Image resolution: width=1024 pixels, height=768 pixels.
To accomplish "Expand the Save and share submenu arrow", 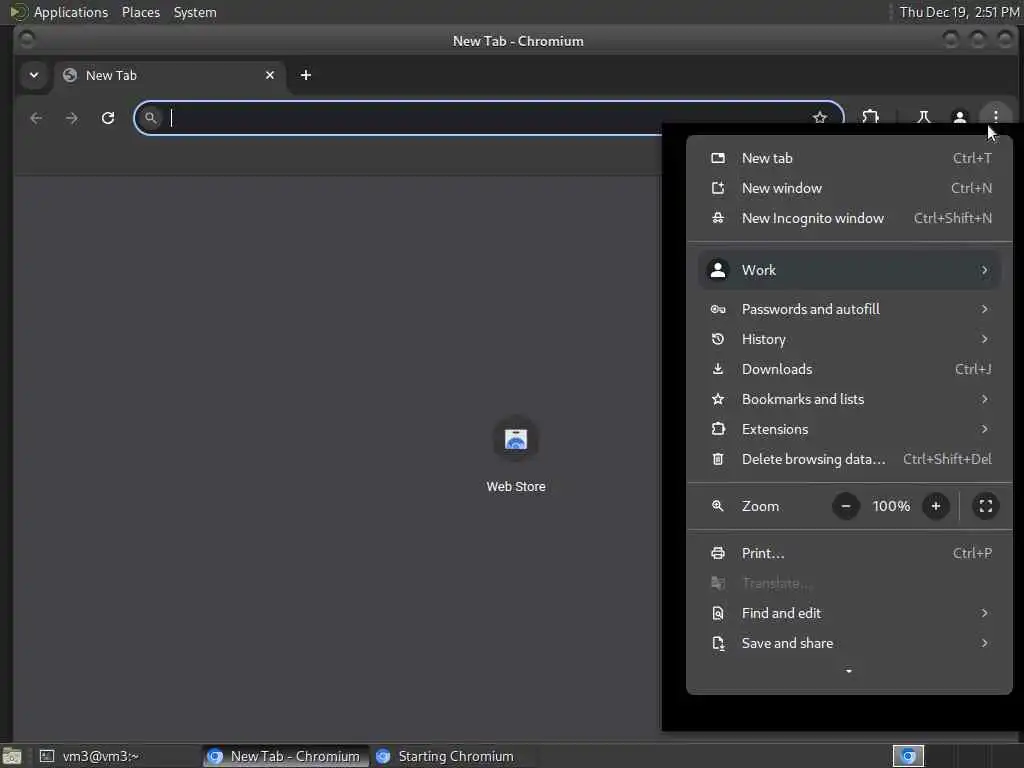I will coord(984,643).
